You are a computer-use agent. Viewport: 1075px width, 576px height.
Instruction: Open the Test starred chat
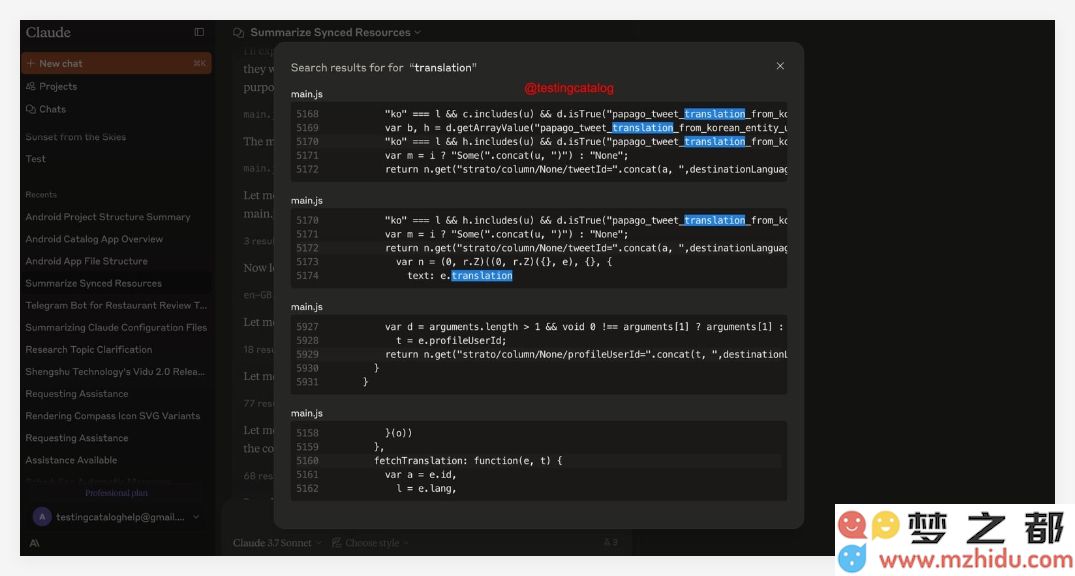point(36,159)
